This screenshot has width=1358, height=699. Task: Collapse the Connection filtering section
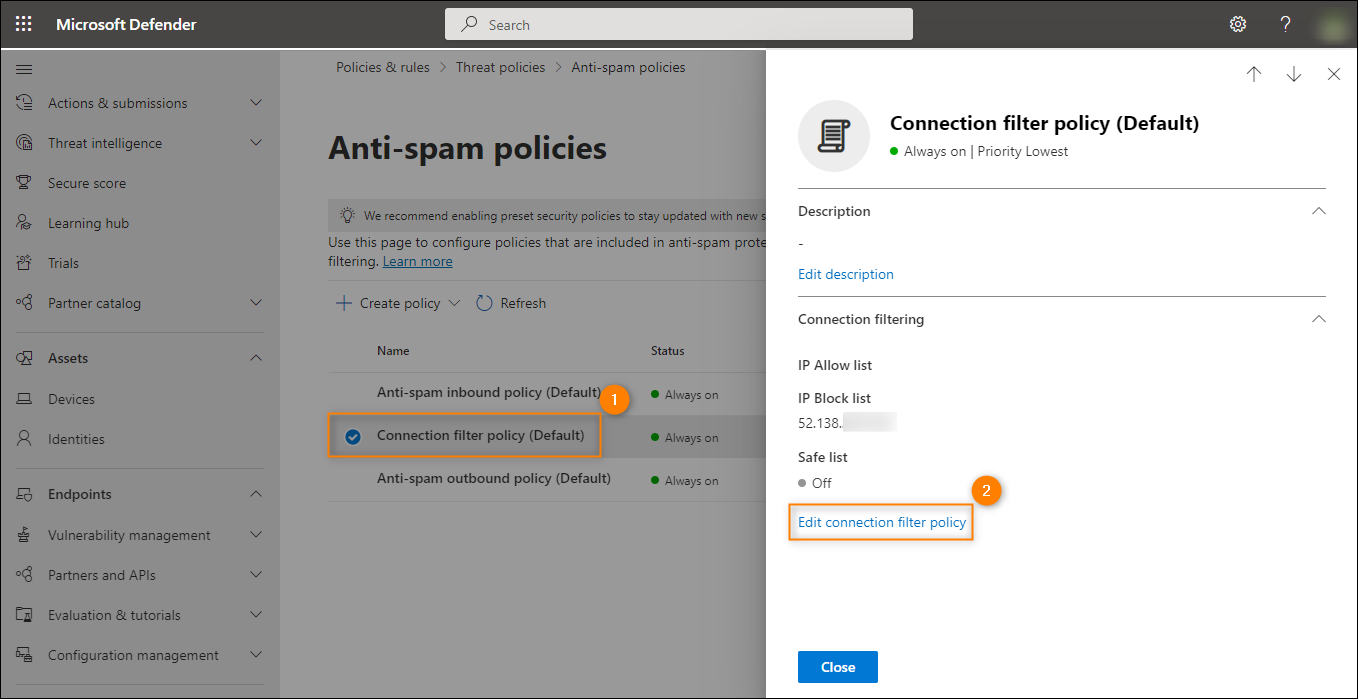[1318, 318]
